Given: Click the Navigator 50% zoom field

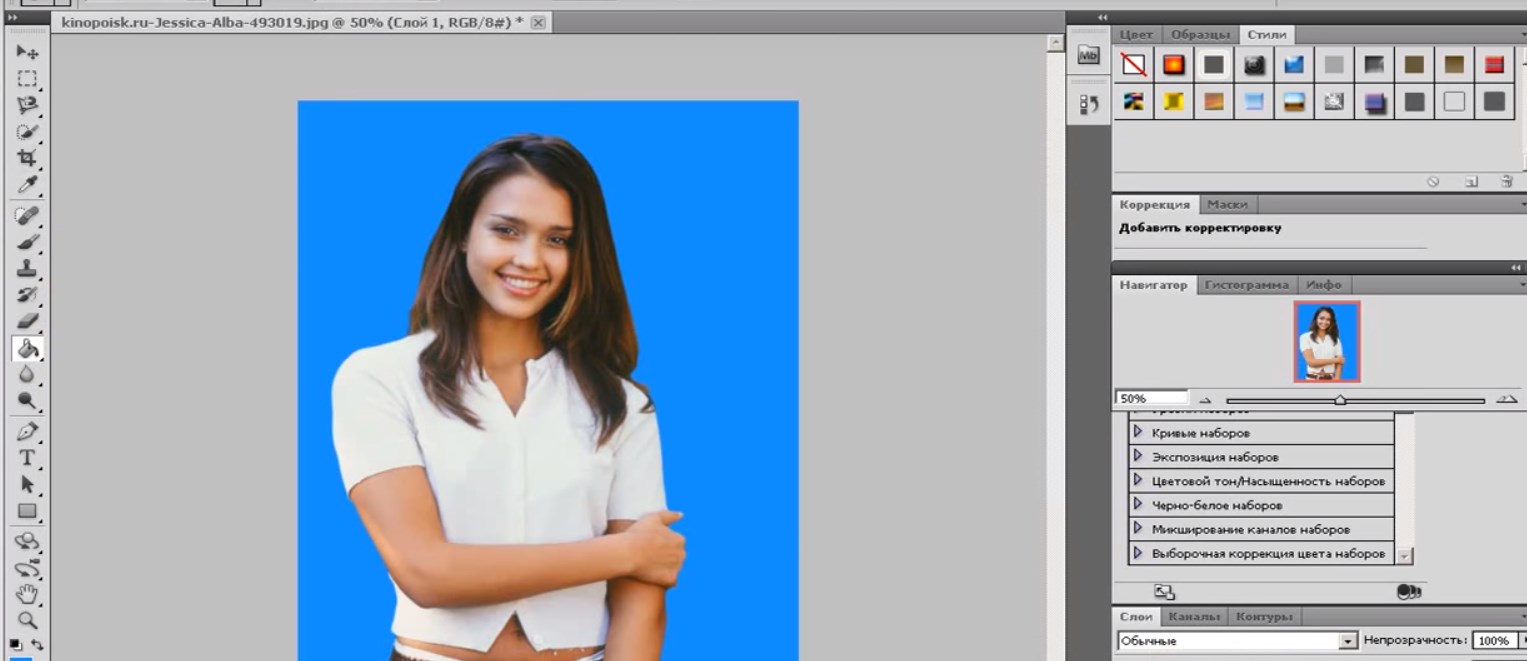Looking at the screenshot, I should pyautogui.click(x=1151, y=398).
